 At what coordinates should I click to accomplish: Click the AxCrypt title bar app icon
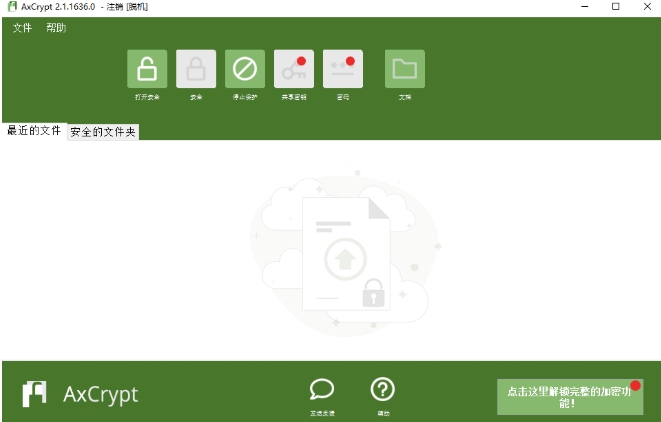11,7
